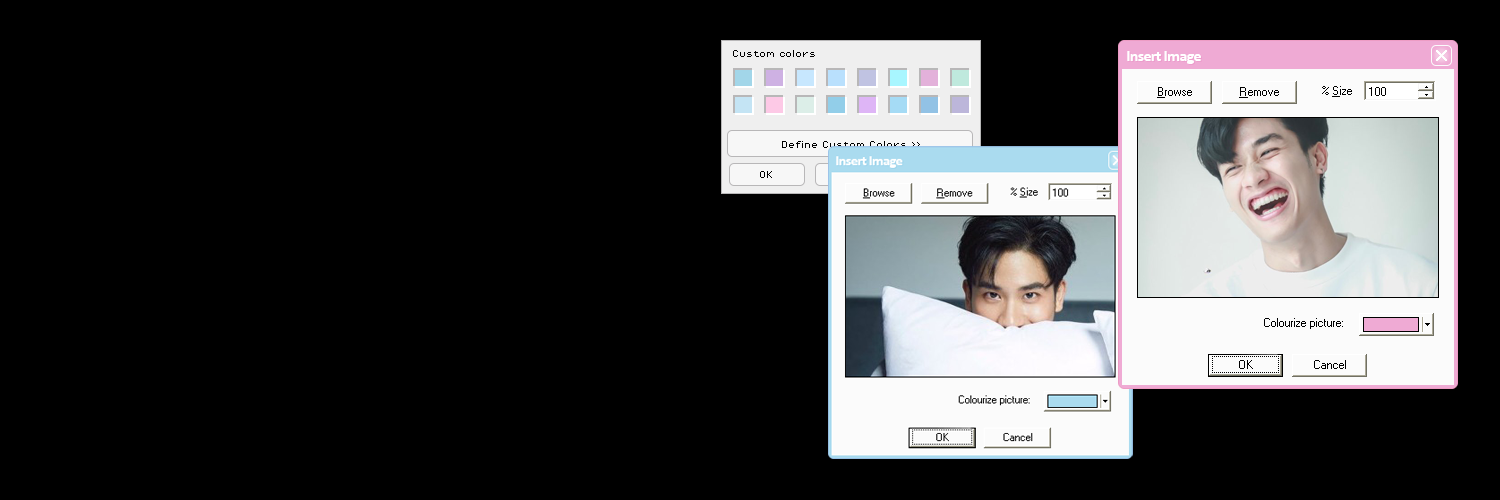Click Remove in the blue Insert Image dialog
This screenshot has width=1500, height=500.
coord(954,193)
